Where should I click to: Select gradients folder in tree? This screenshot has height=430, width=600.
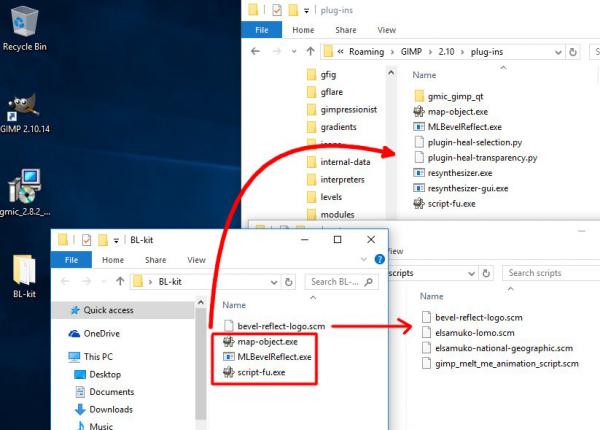(332, 127)
